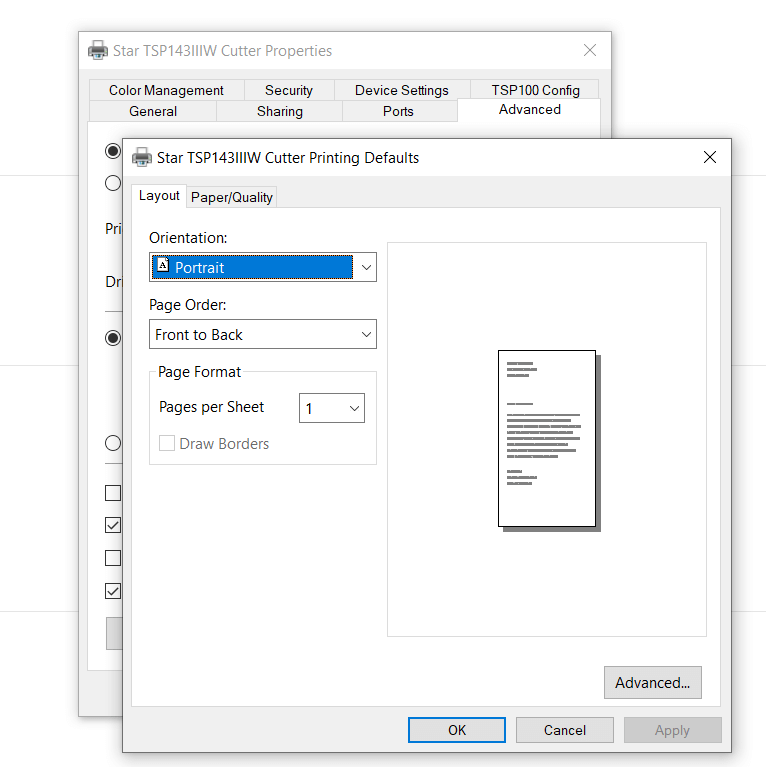The height and width of the screenshot is (767, 767).
Task: Click the greyed-out Apply button
Action: tap(672, 730)
